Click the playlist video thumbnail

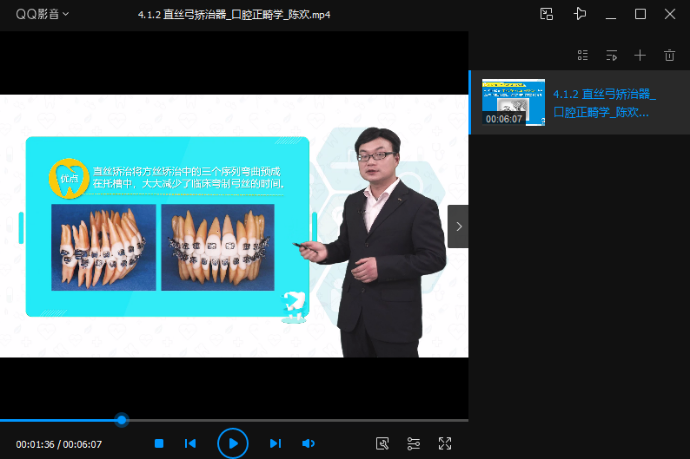coord(513,102)
